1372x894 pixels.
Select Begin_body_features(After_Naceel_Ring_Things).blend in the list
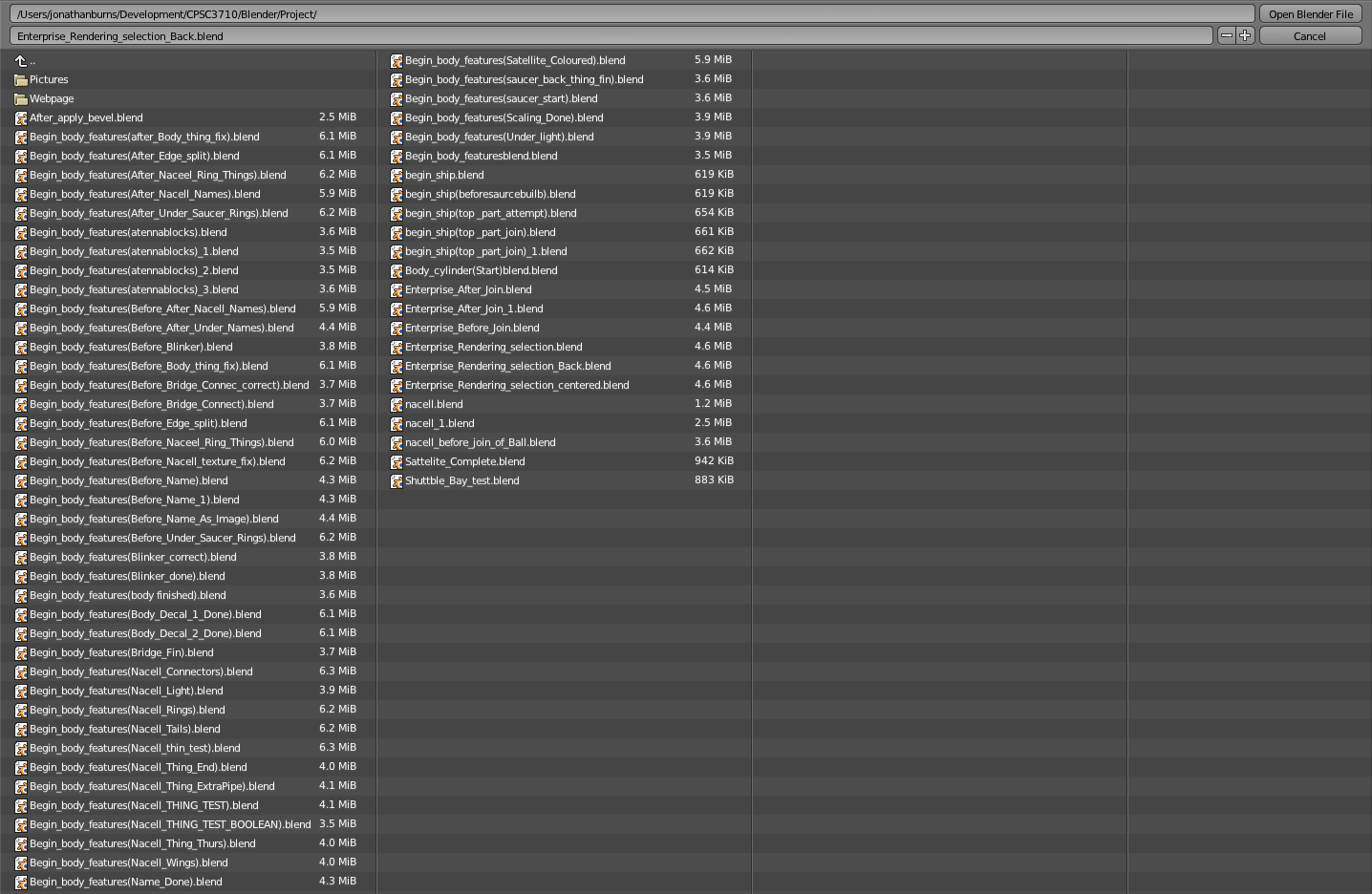[158, 175]
